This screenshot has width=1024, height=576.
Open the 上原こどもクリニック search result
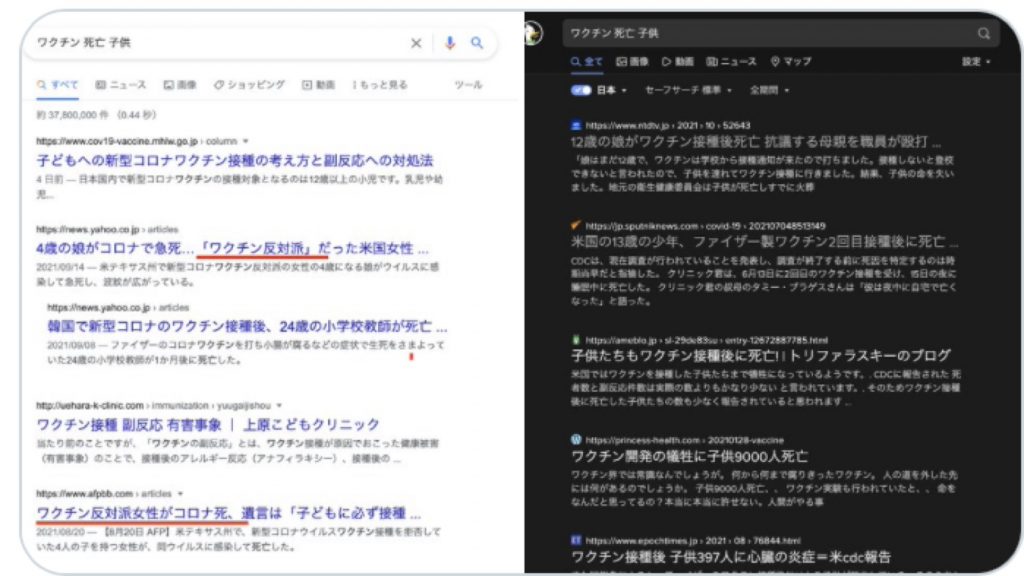[208, 425]
